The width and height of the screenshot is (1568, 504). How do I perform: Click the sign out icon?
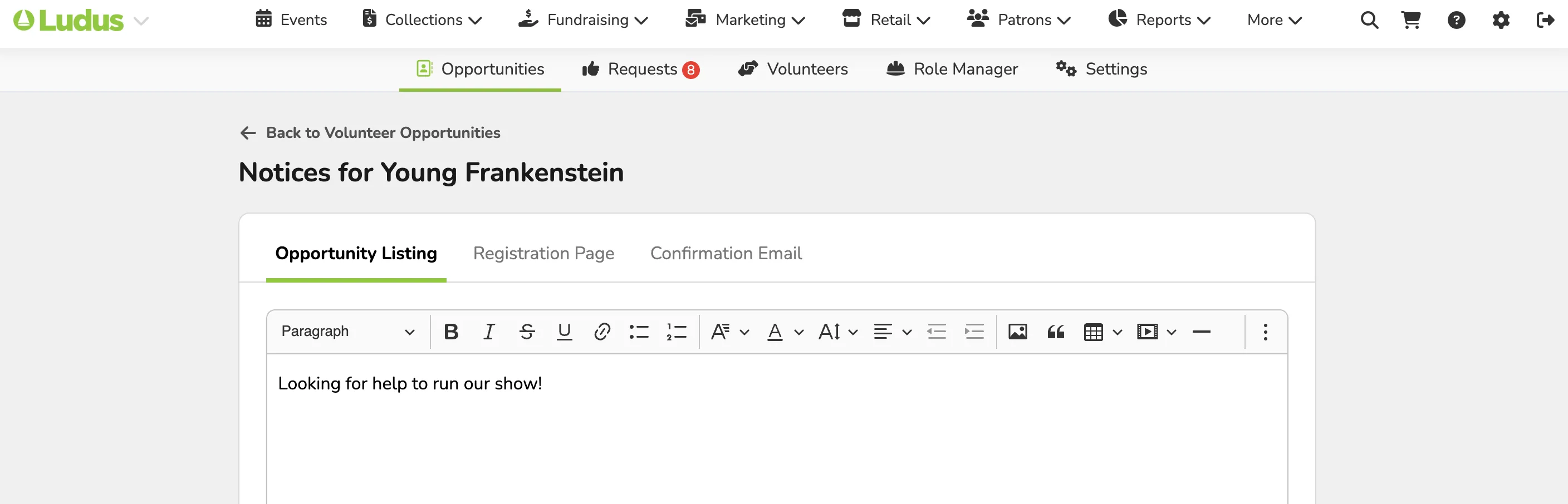point(1546,20)
